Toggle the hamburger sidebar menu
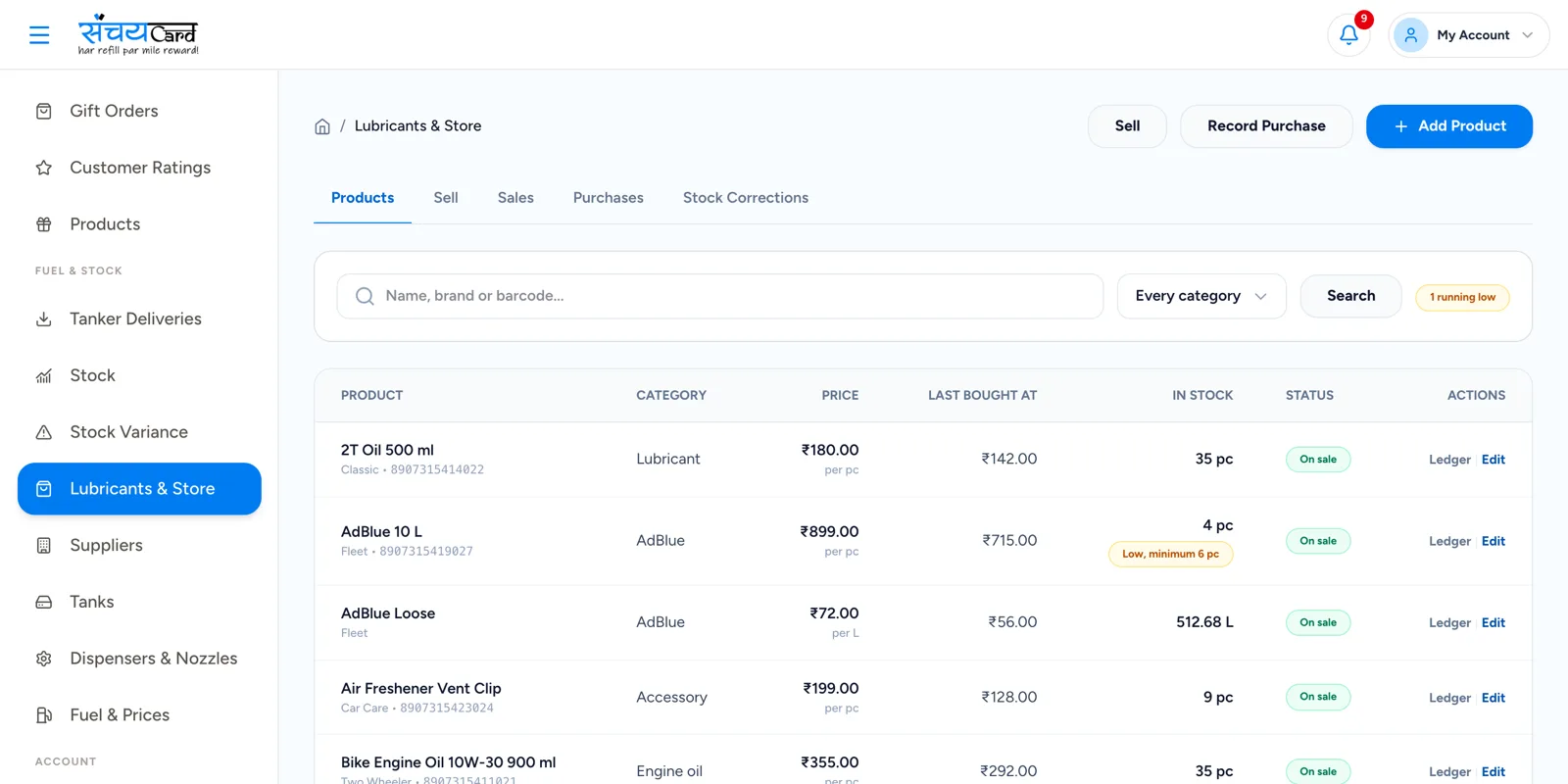This screenshot has width=1568, height=784. 39,35
